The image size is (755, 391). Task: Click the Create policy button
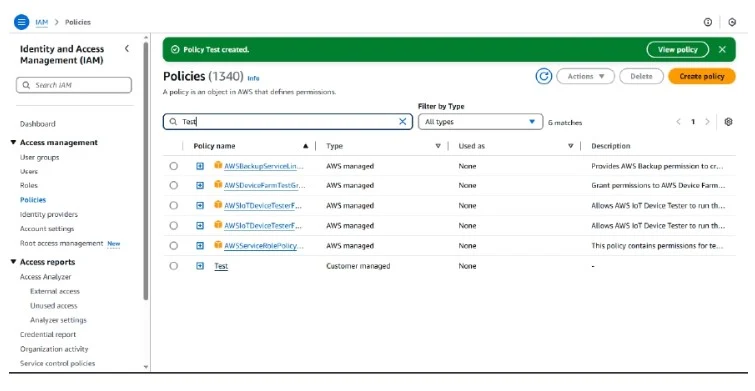coord(702,76)
